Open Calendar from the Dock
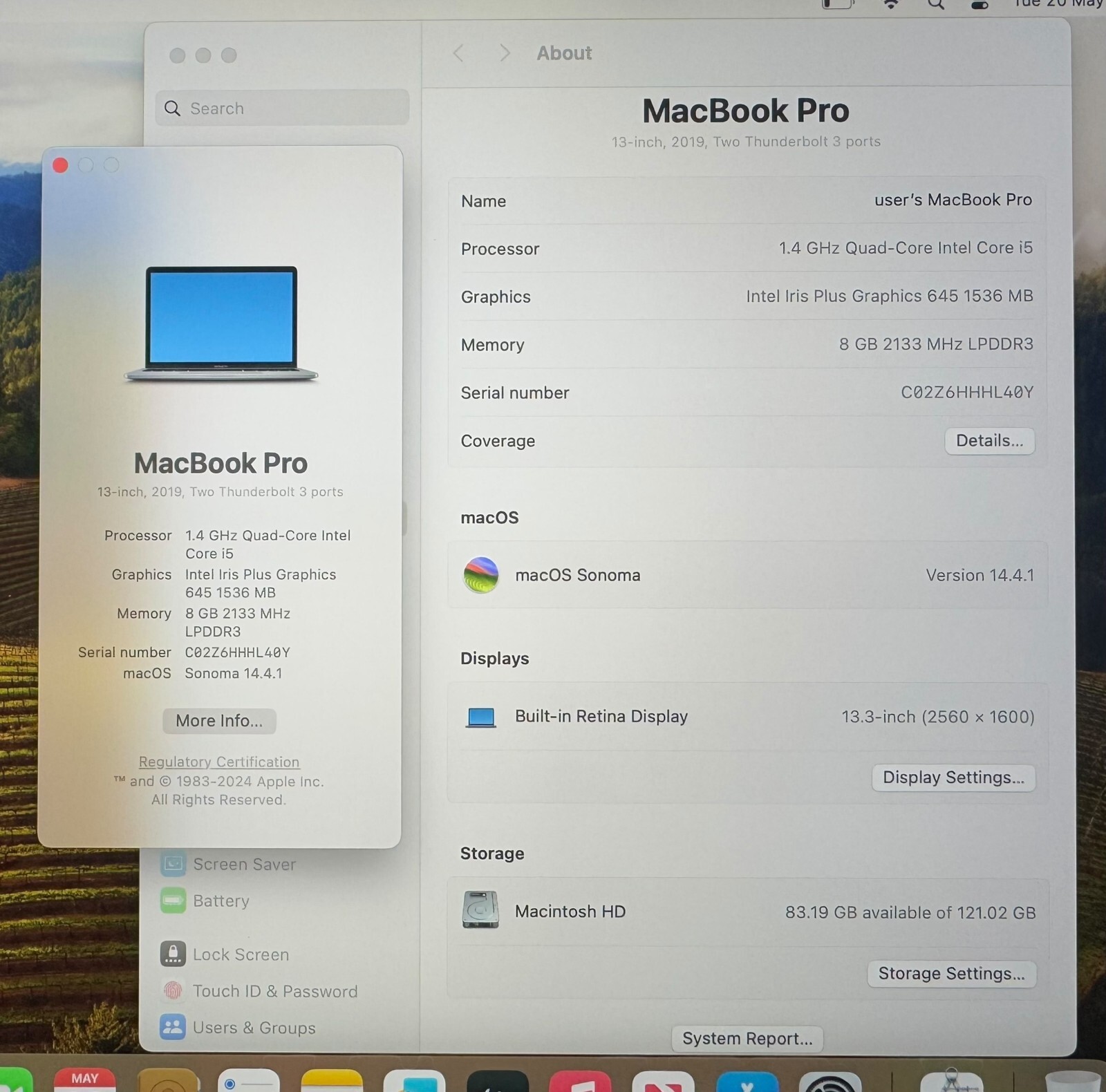The image size is (1106, 1092). (85, 1080)
